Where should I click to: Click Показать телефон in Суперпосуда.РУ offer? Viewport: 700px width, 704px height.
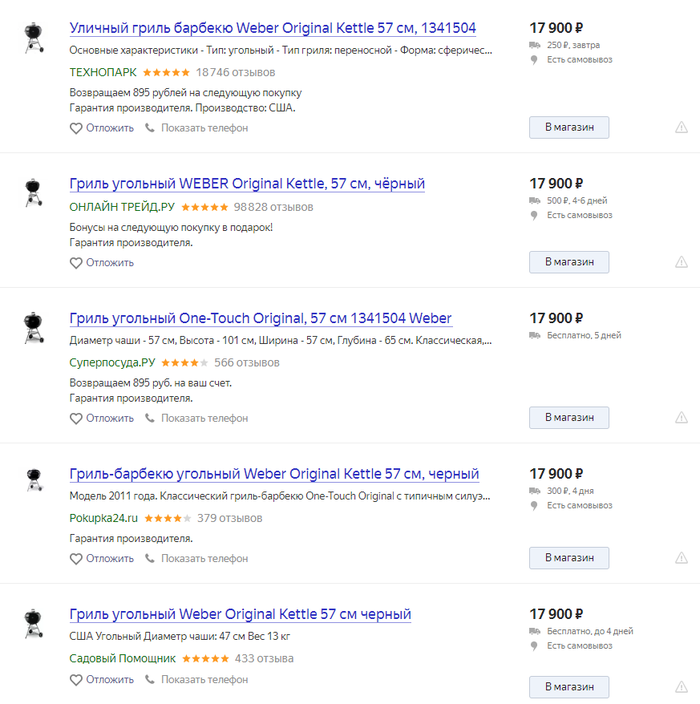(x=204, y=419)
